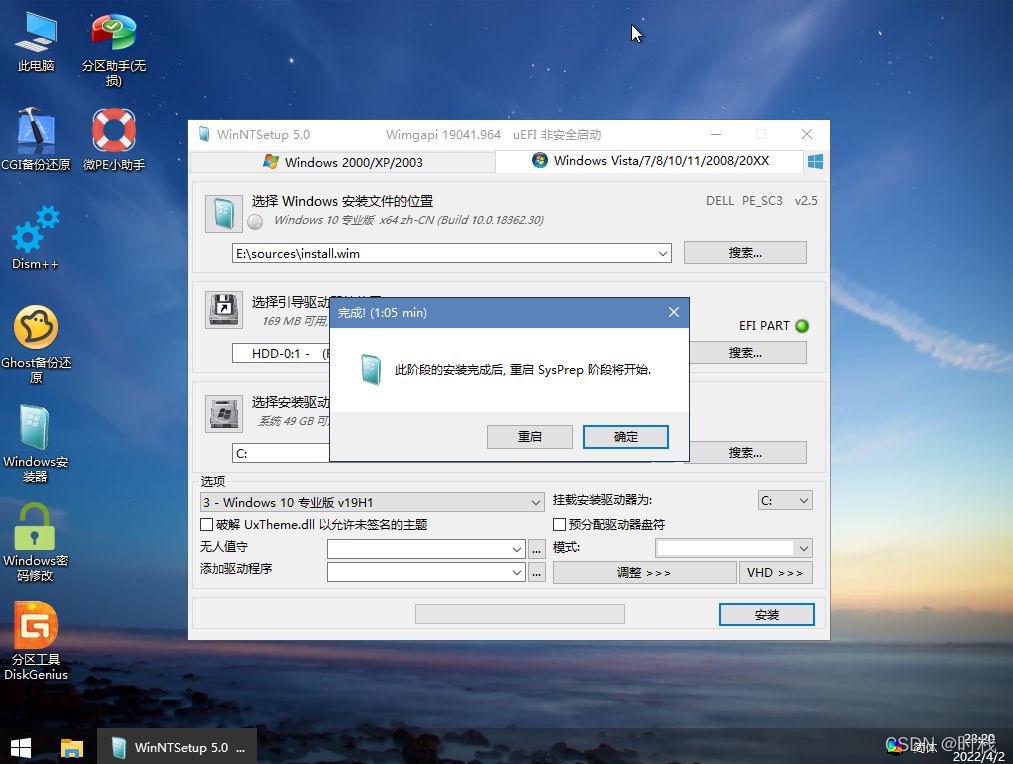Expand the 添加驱动程序 dropdown
Viewport: 1013px width, 764px height.
(x=517, y=572)
